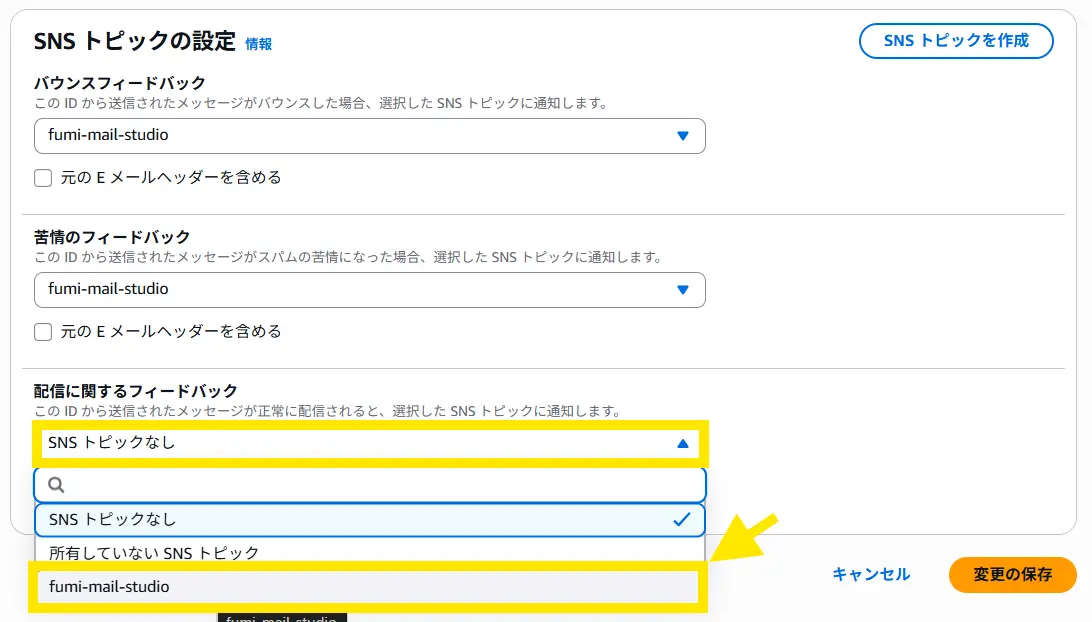Click 元の E メールヘッダーを含める label under complaint section
Viewport: 1092px width, 622px height.
(x=171, y=332)
